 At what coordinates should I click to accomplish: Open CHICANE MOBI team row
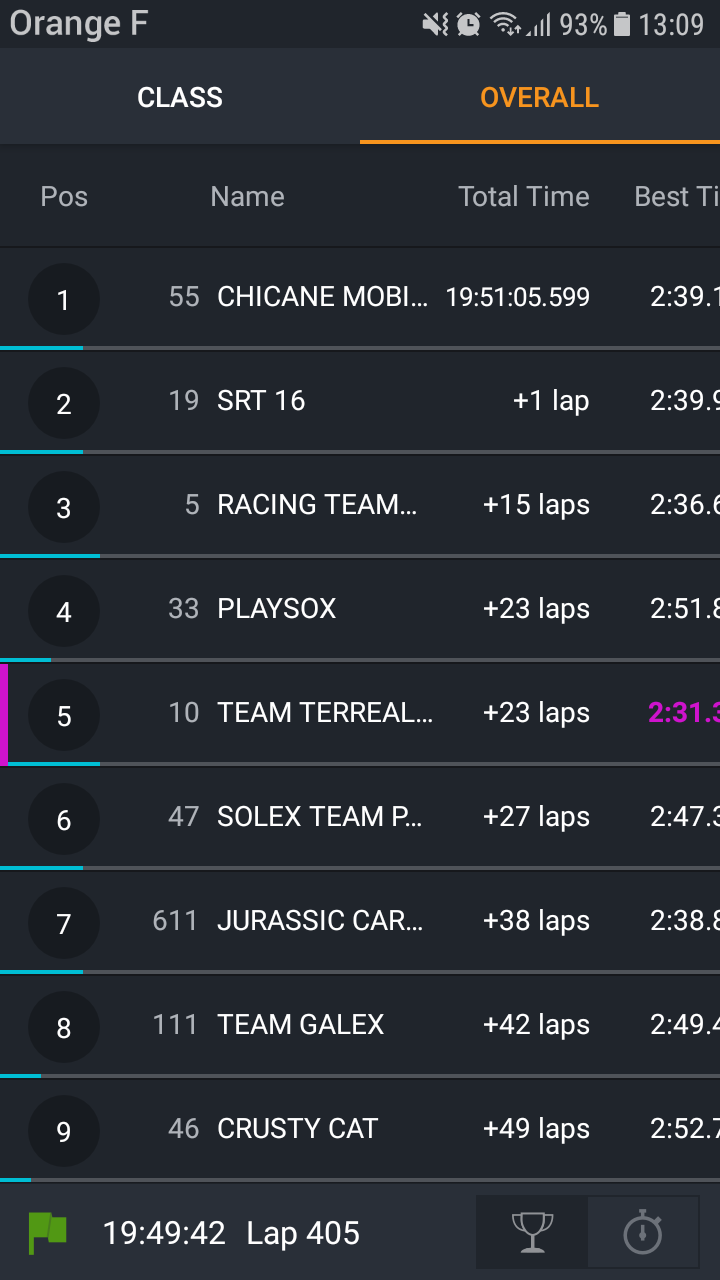pos(322,297)
